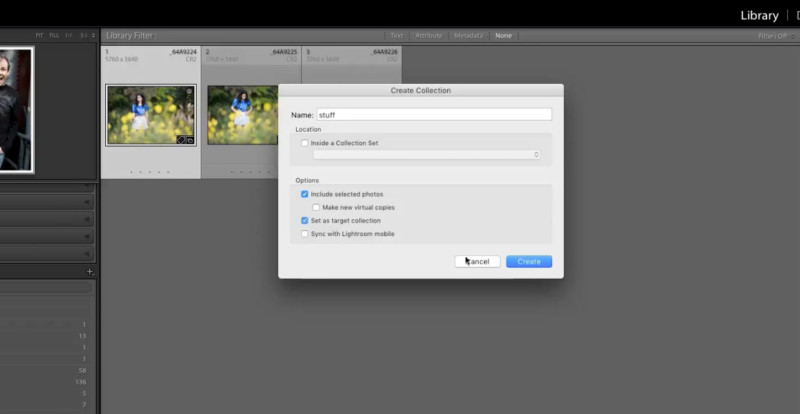The image size is (800, 414).
Task: Click the crop adjustment badge on first thumbnail
Action: [181, 139]
